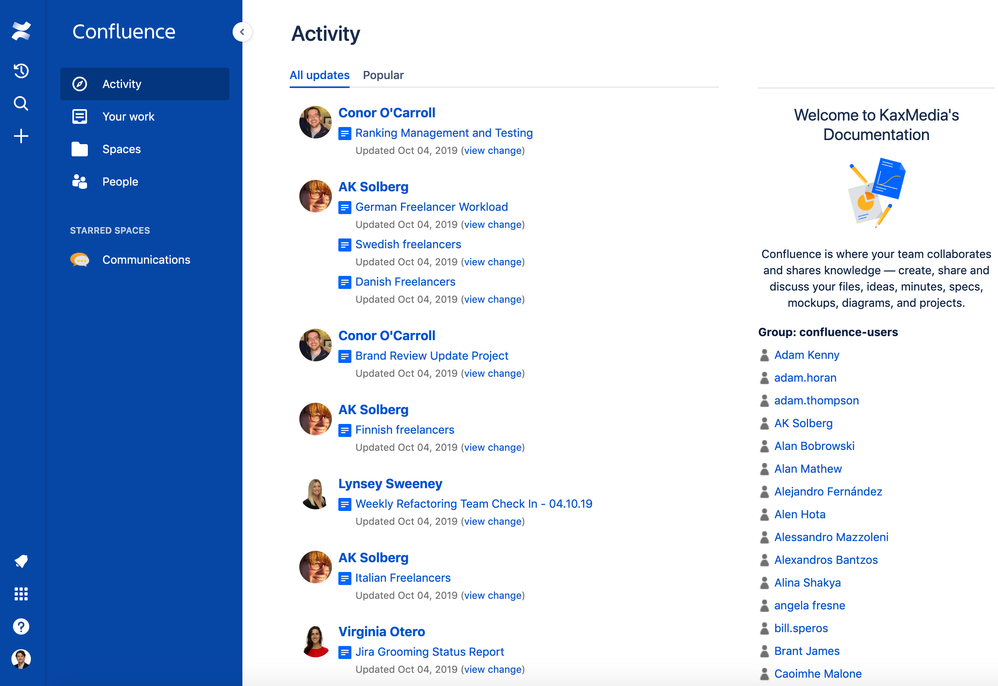Viewport: 998px width, 686px height.
Task: Open the Help question mark icon
Action: coord(21,627)
